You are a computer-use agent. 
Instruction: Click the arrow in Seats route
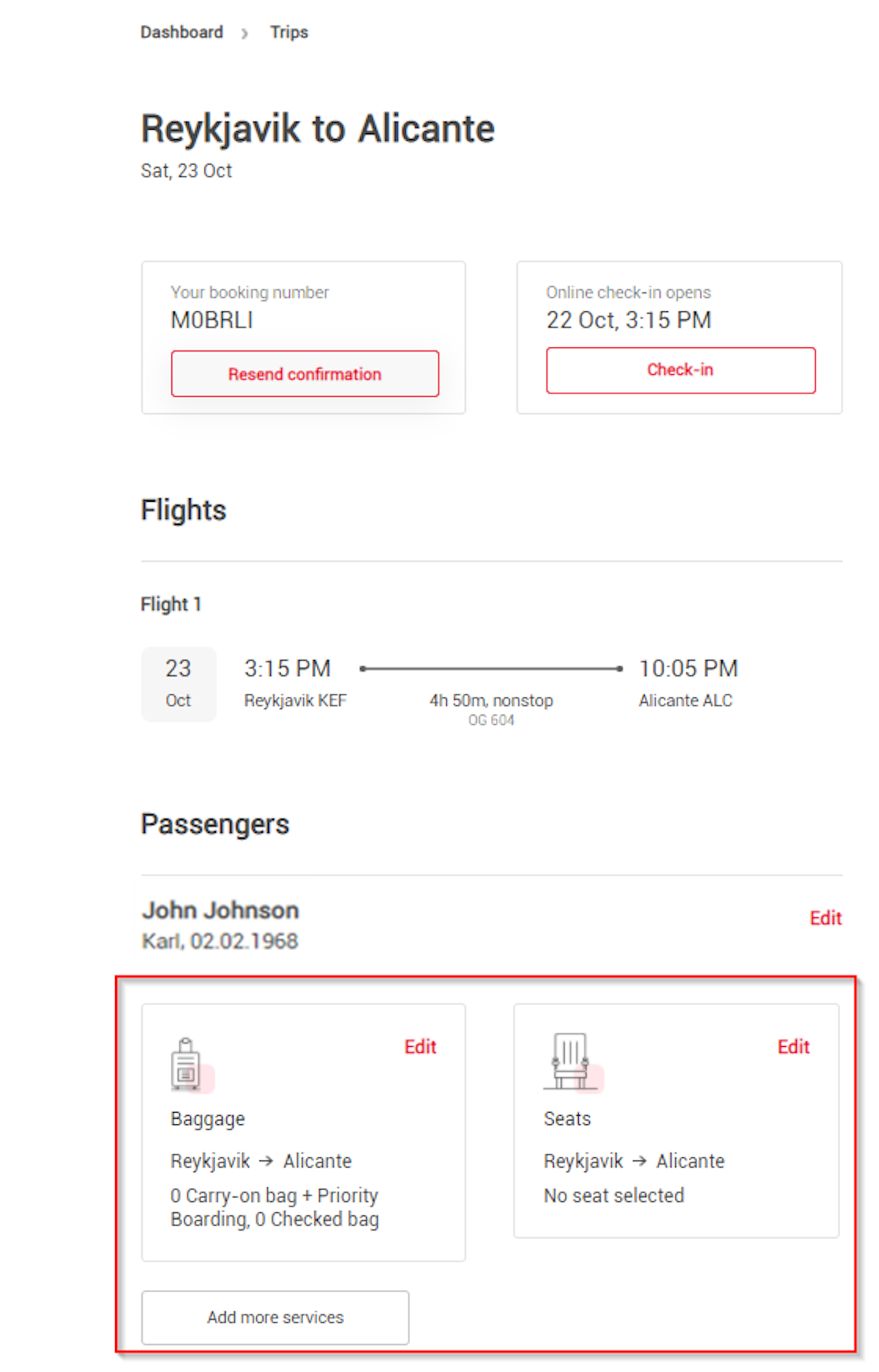(639, 1161)
